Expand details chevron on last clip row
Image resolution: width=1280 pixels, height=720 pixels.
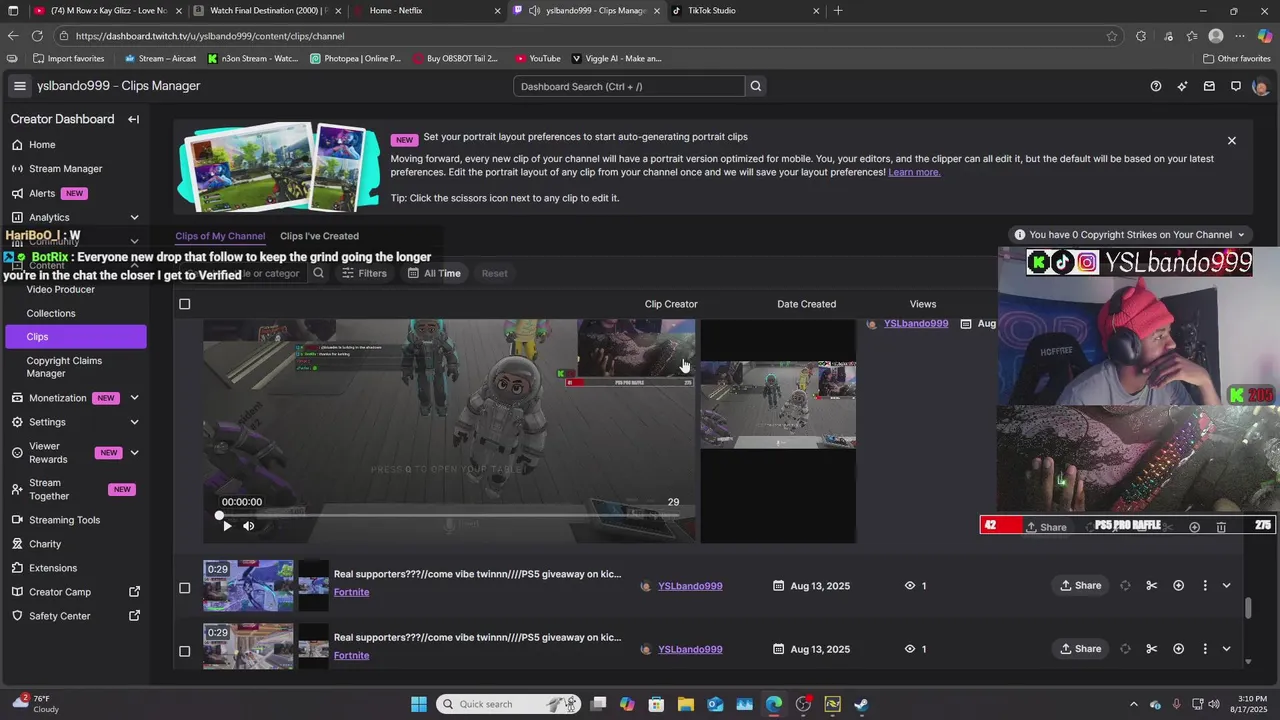coord(1227,649)
